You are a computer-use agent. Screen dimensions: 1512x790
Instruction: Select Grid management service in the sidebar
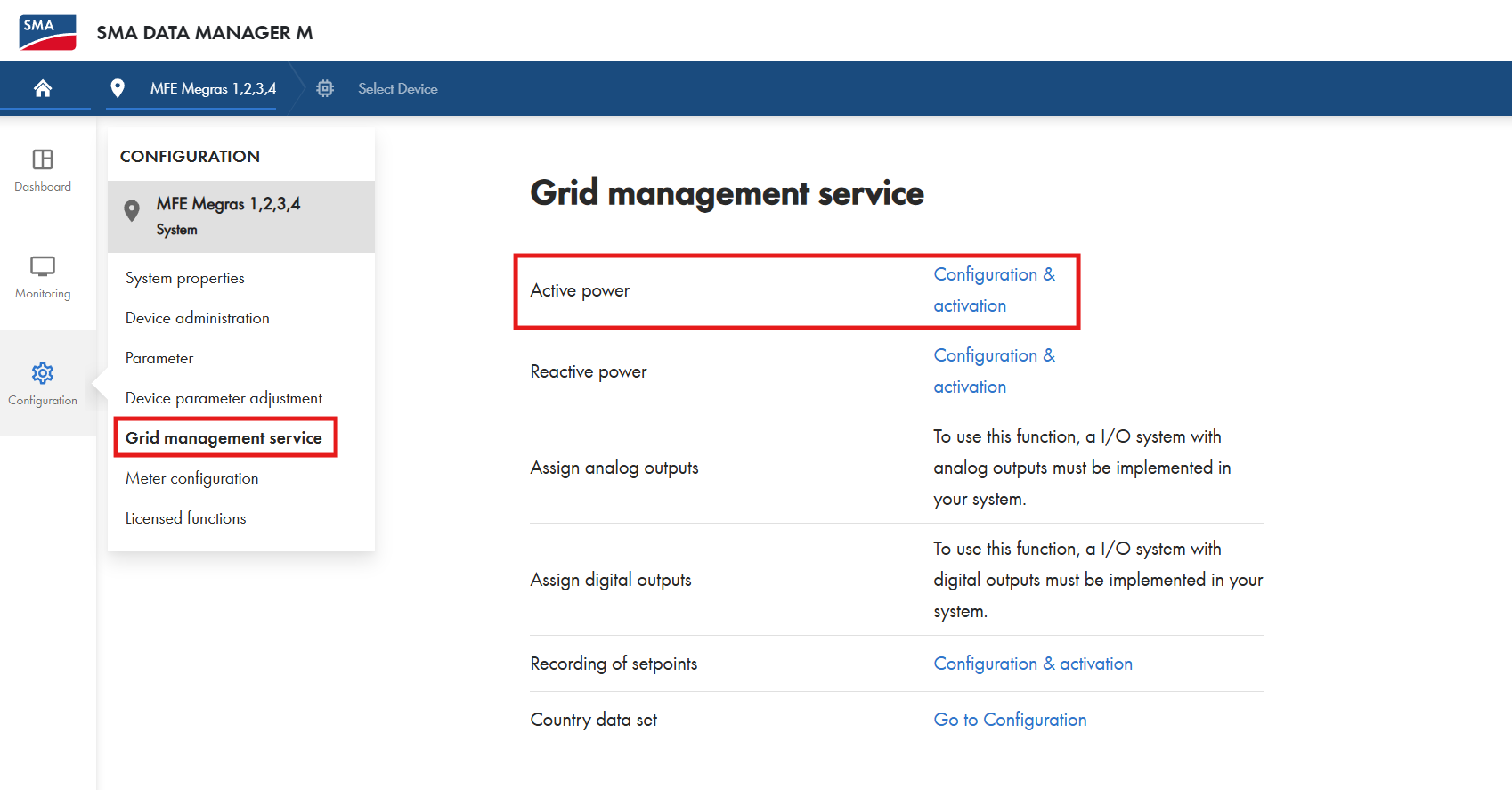[x=224, y=437]
